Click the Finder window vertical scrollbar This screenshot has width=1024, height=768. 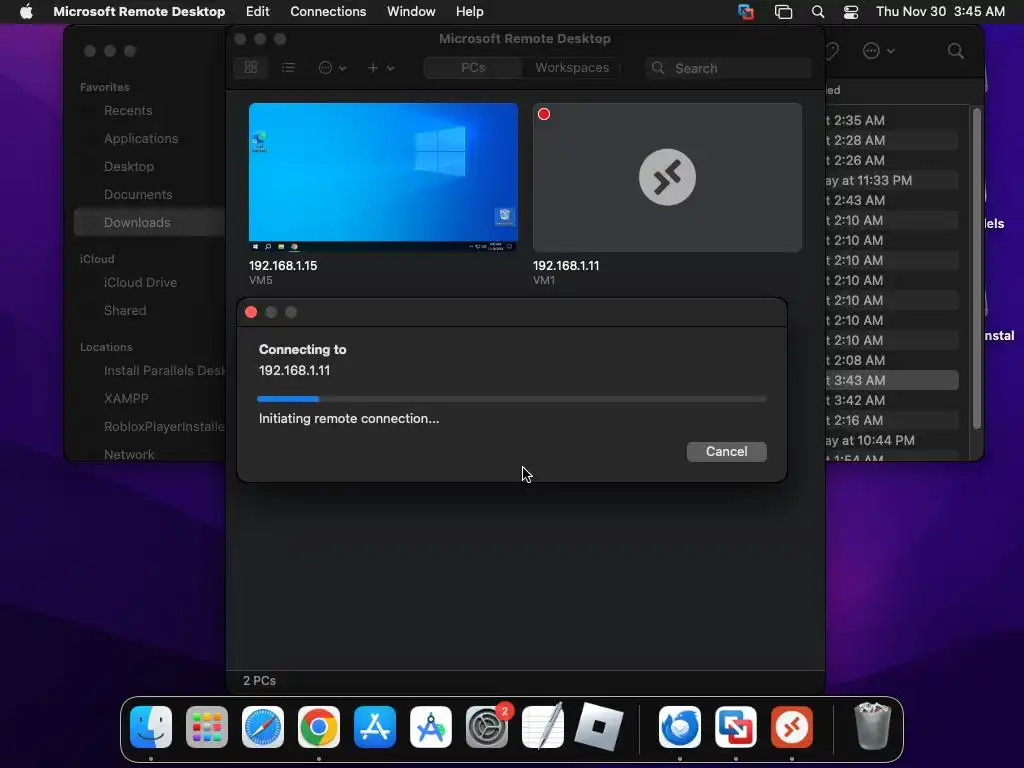[977, 268]
